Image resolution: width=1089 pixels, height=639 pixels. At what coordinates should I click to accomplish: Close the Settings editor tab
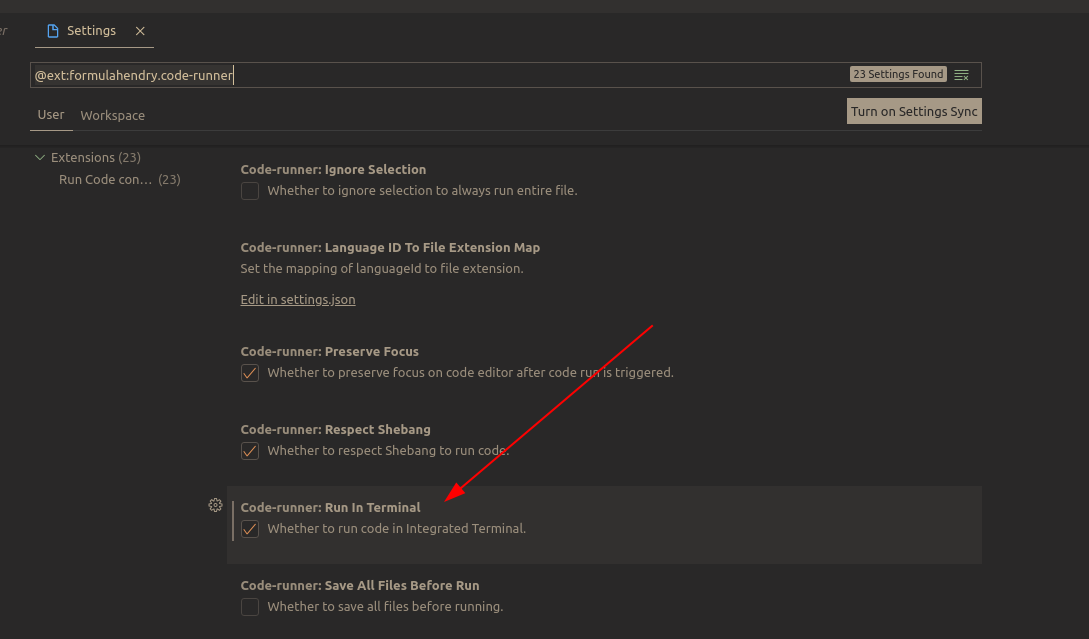tap(140, 31)
